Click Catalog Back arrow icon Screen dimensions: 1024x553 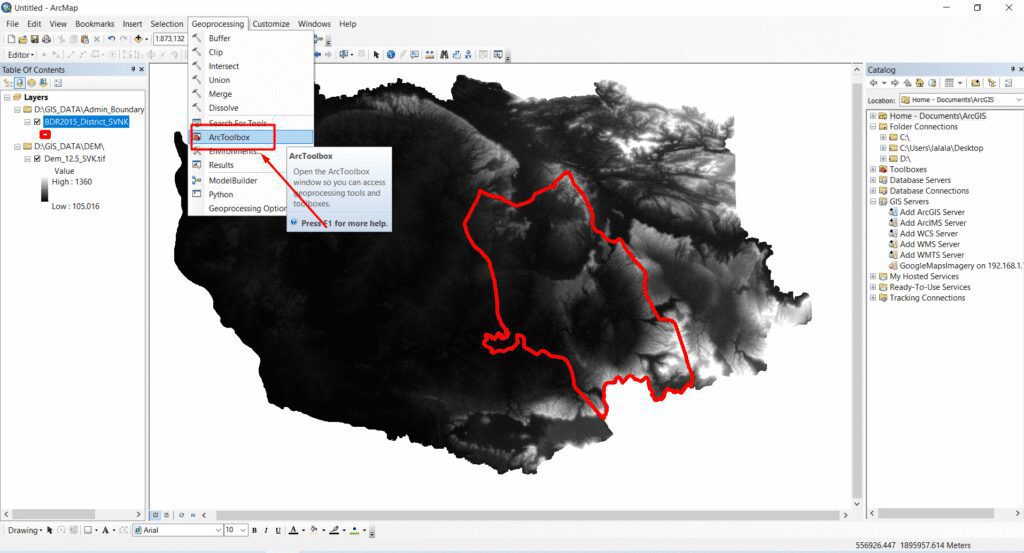tap(873, 83)
